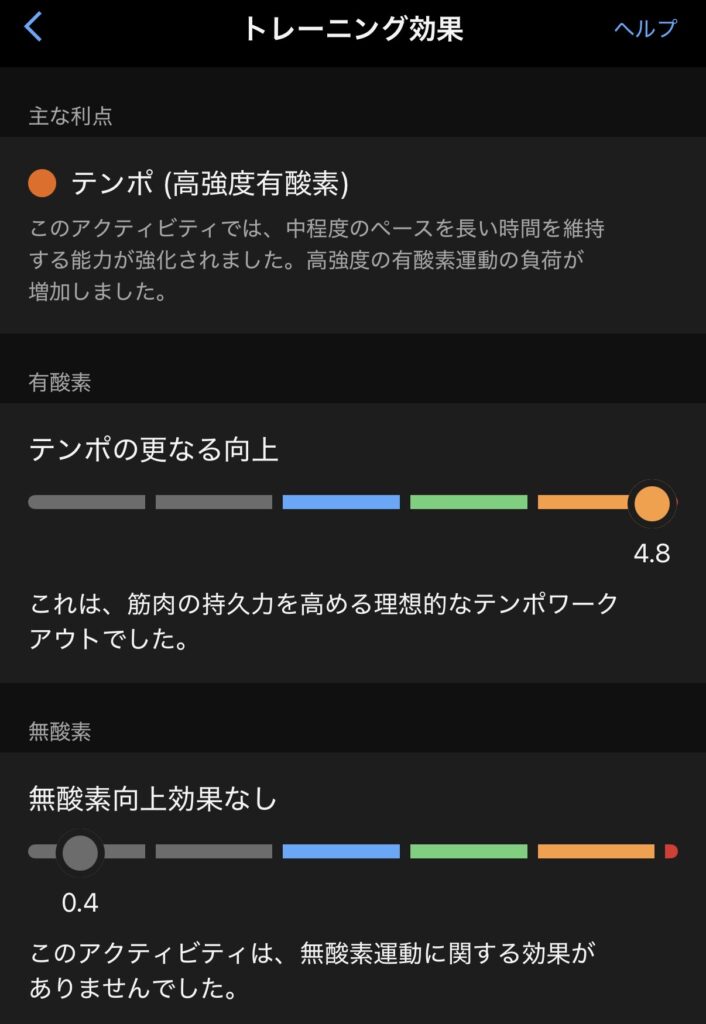Tap the blue segment of aerobic bar
Screen dimensions: 706x1024
pyautogui.click(x=341, y=502)
